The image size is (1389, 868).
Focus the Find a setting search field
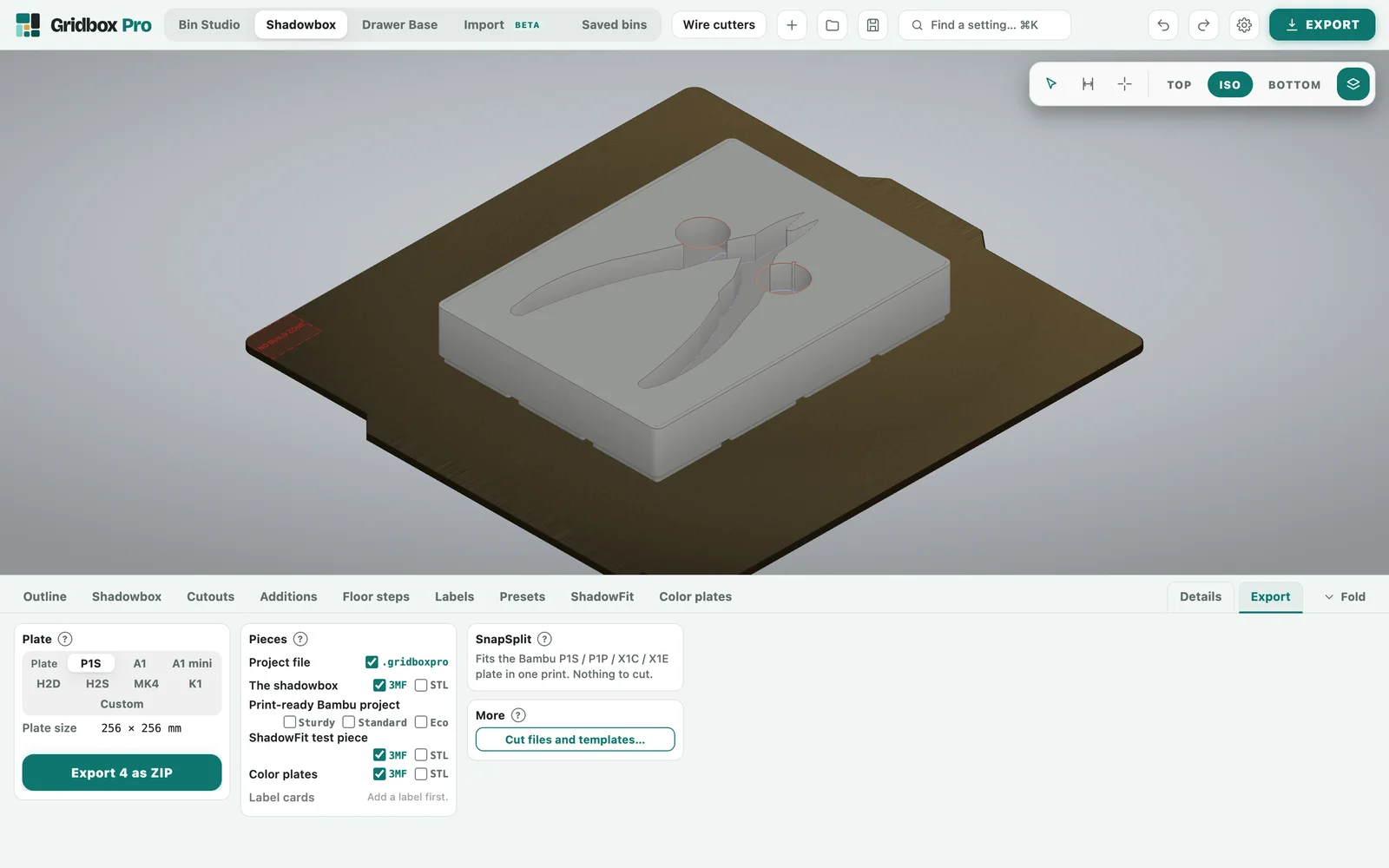point(984,25)
